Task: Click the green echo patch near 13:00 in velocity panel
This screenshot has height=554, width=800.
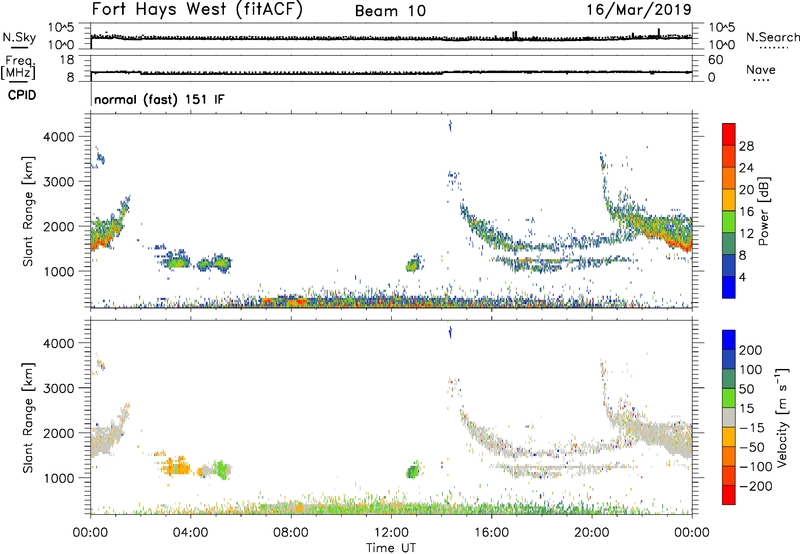Action: point(412,471)
